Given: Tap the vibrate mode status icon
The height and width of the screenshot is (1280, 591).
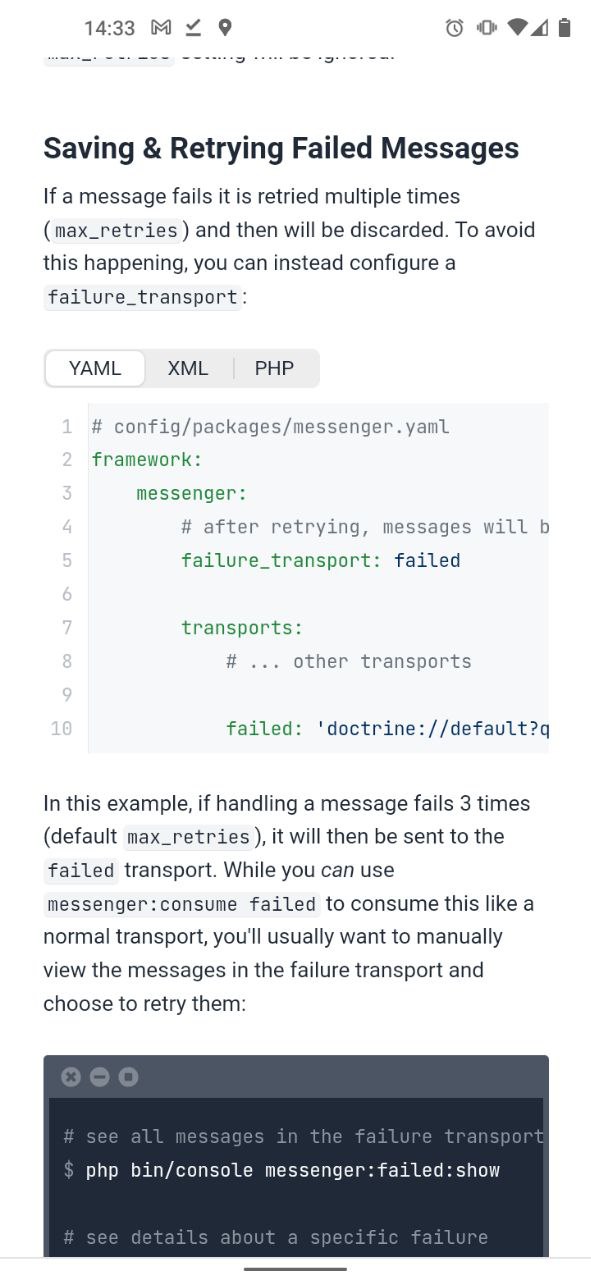Looking at the screenshot, I should pyautogui.click(x=487, y=28).
